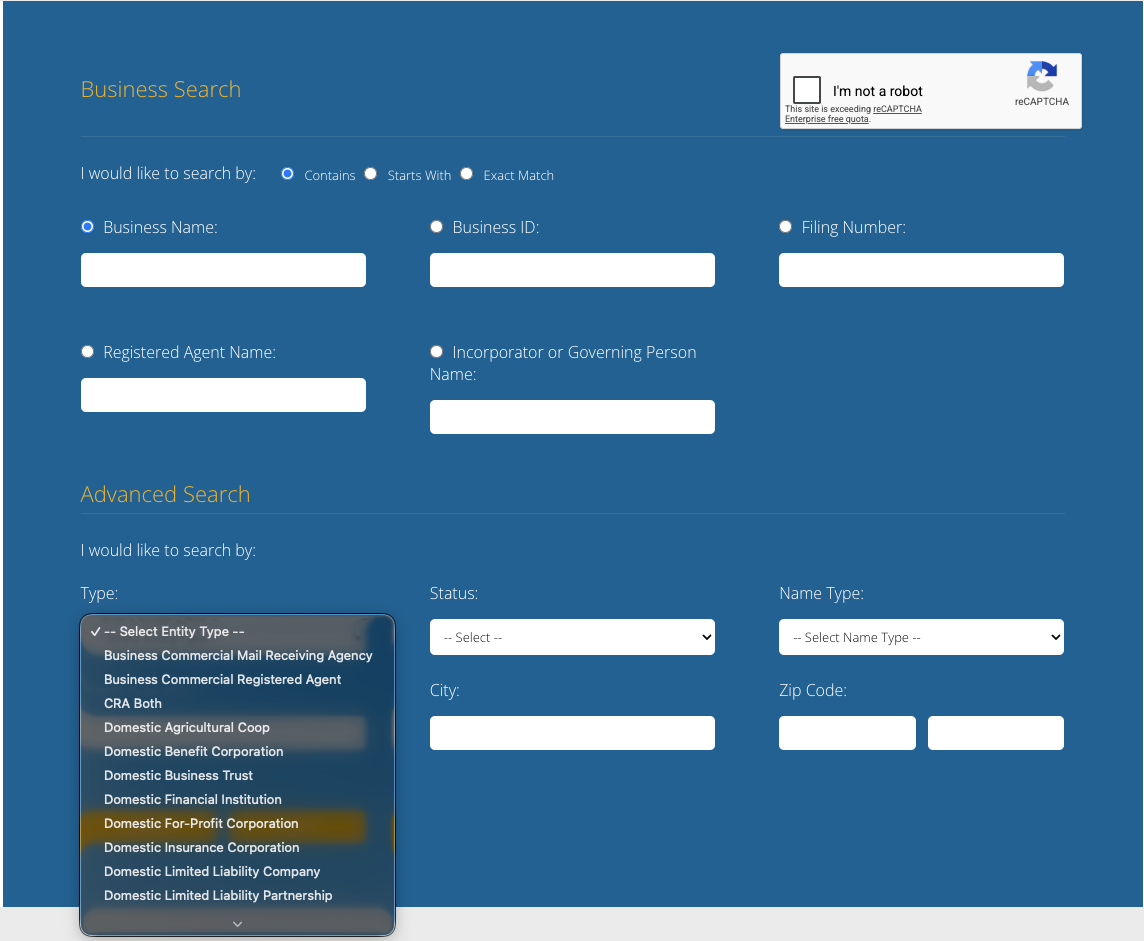Image resolution: width=1144 pixels, height=941 pixels.
Task: Choose the Business Name radio button
Action: (88, 227)
